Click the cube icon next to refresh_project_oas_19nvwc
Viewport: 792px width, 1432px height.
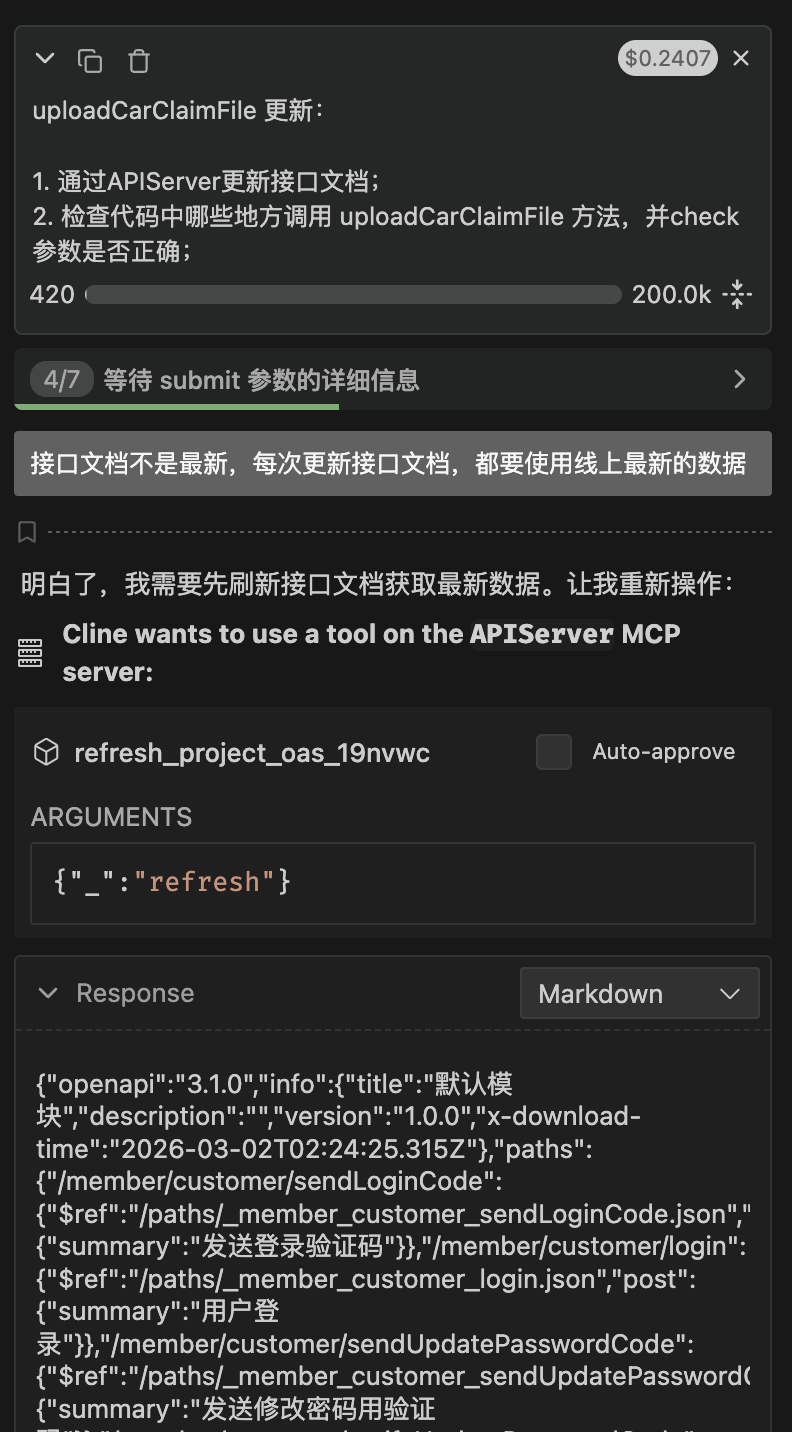(x=46, y=752)
